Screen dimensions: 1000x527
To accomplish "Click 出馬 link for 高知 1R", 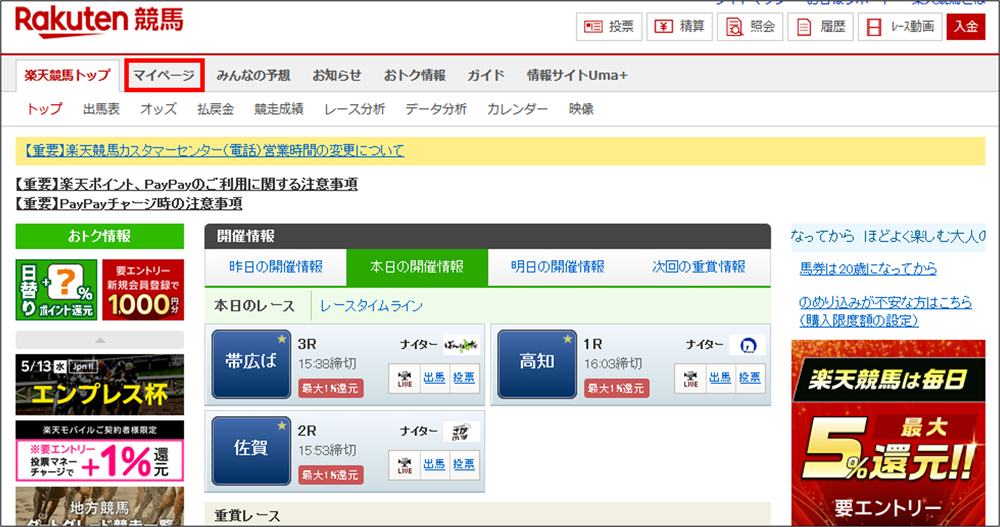I will pos(720,378).
